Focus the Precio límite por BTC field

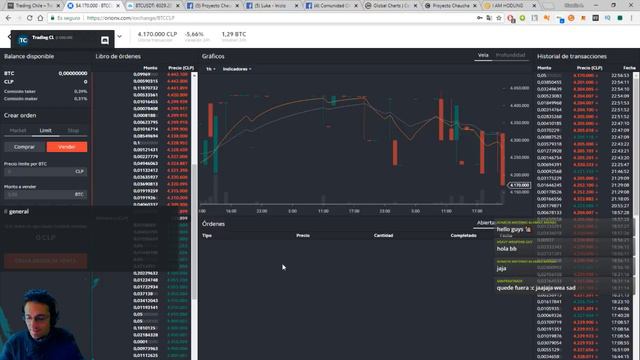coord(45,171)
